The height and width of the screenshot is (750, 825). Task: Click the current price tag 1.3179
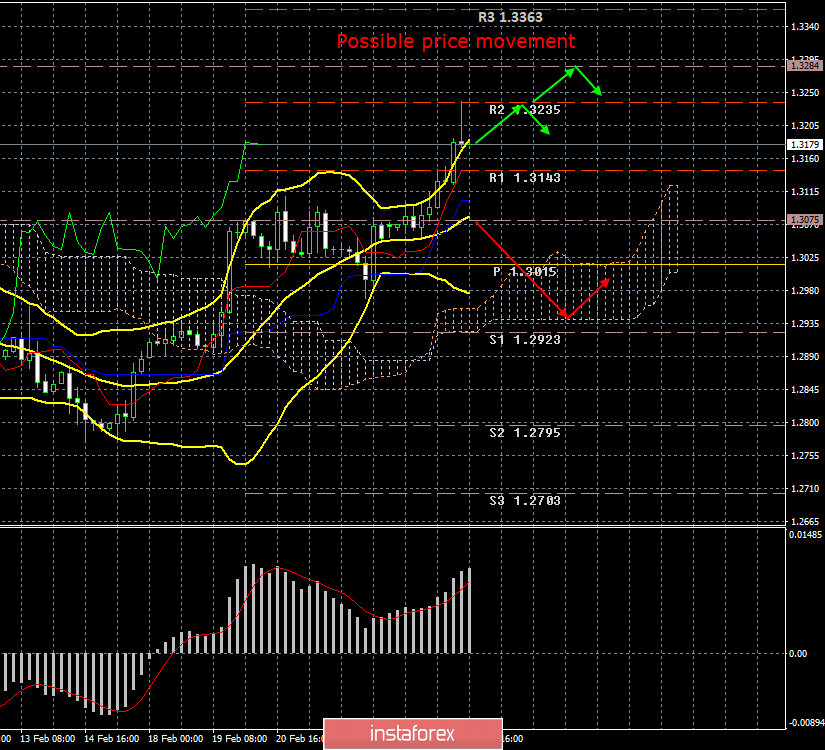(804, 144)
